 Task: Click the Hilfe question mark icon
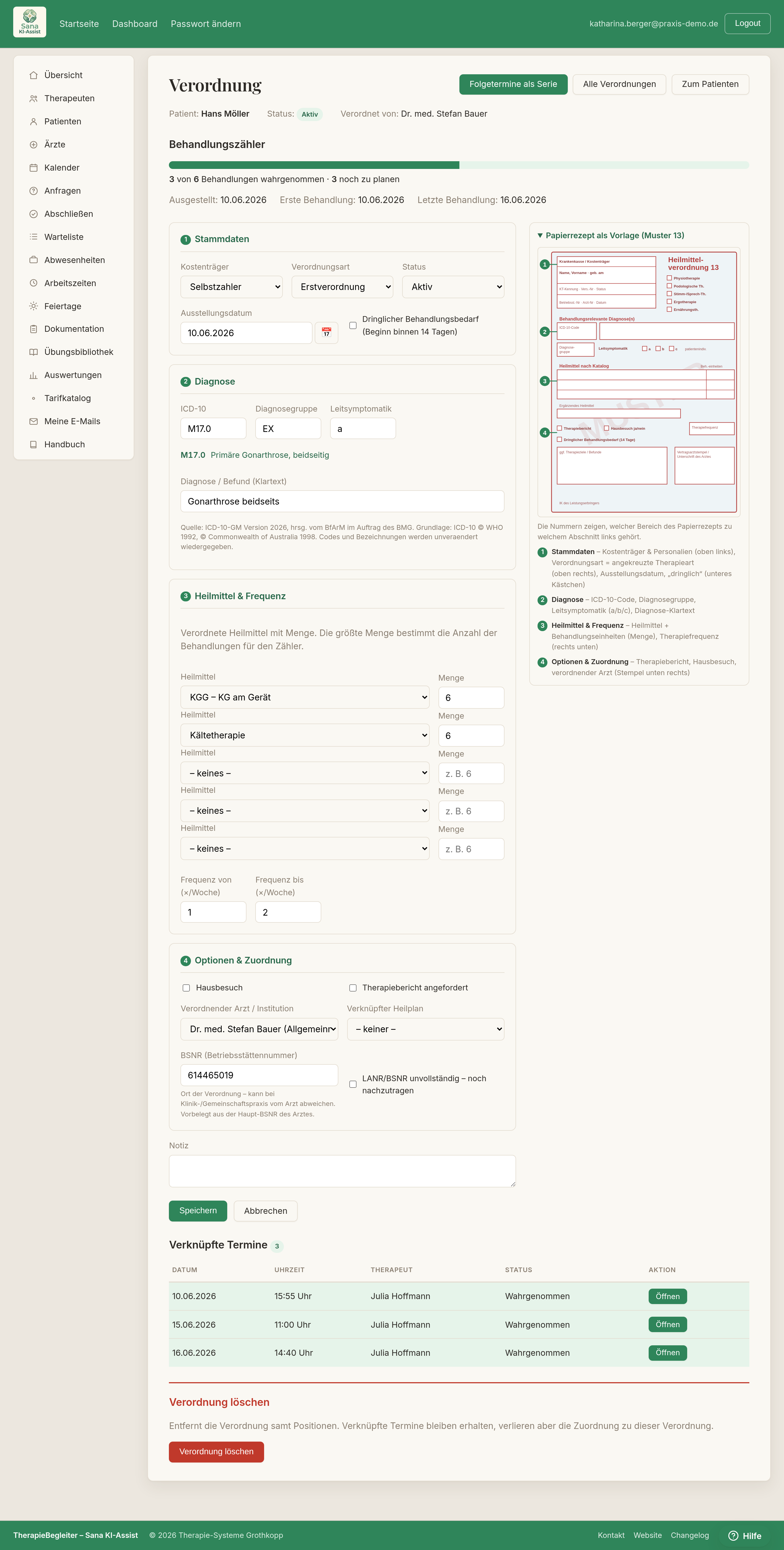pos(733,1536)
